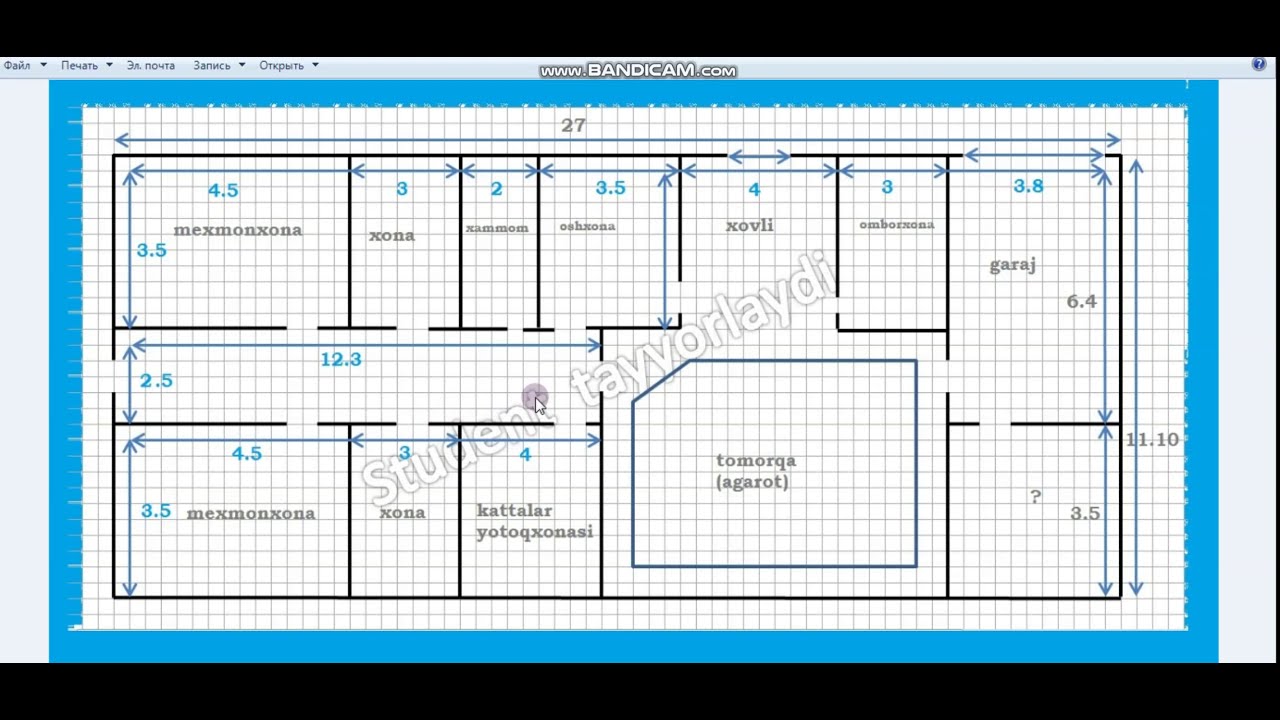Open the Печать dropdown menu
The width and height of the screenshot is (1280, 720).
click(86, 65)
